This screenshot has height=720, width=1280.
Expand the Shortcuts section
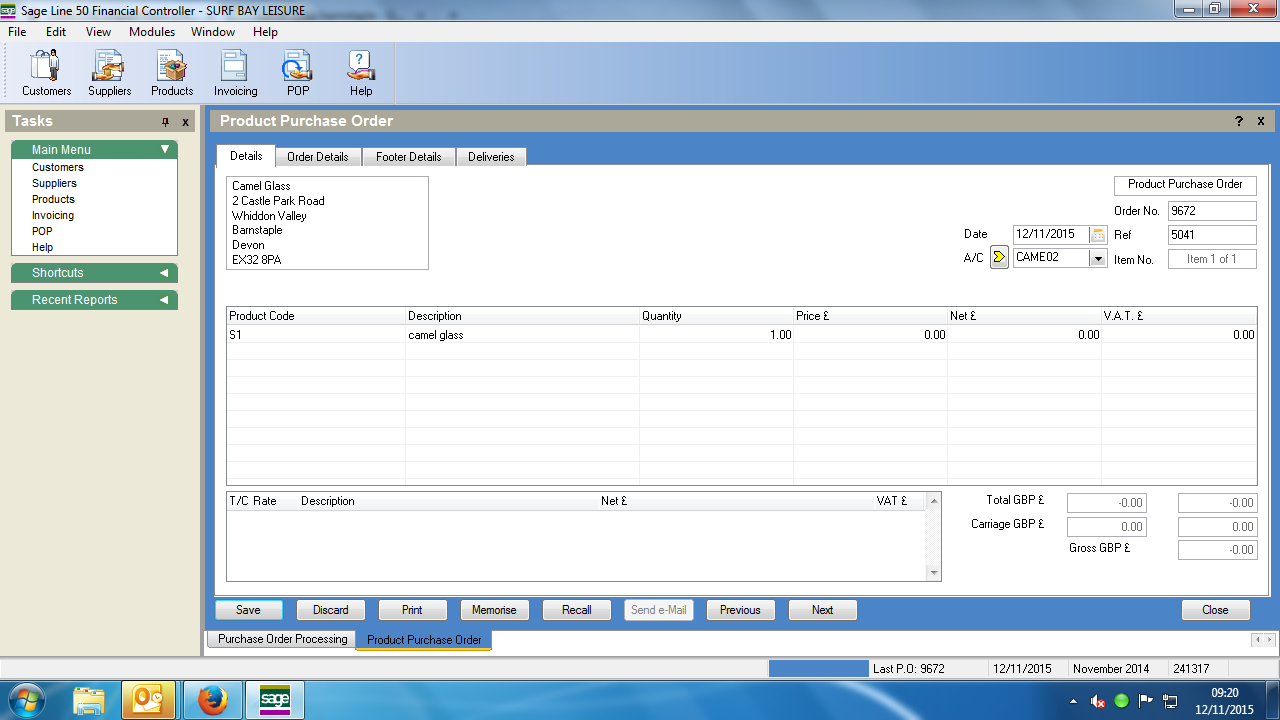click(164, 273)
